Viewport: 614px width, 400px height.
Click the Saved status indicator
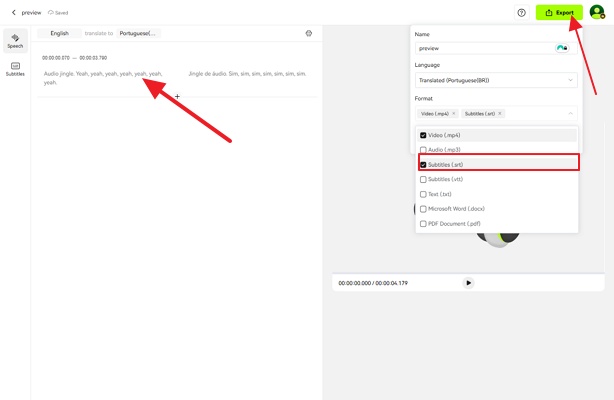(58, 13)
